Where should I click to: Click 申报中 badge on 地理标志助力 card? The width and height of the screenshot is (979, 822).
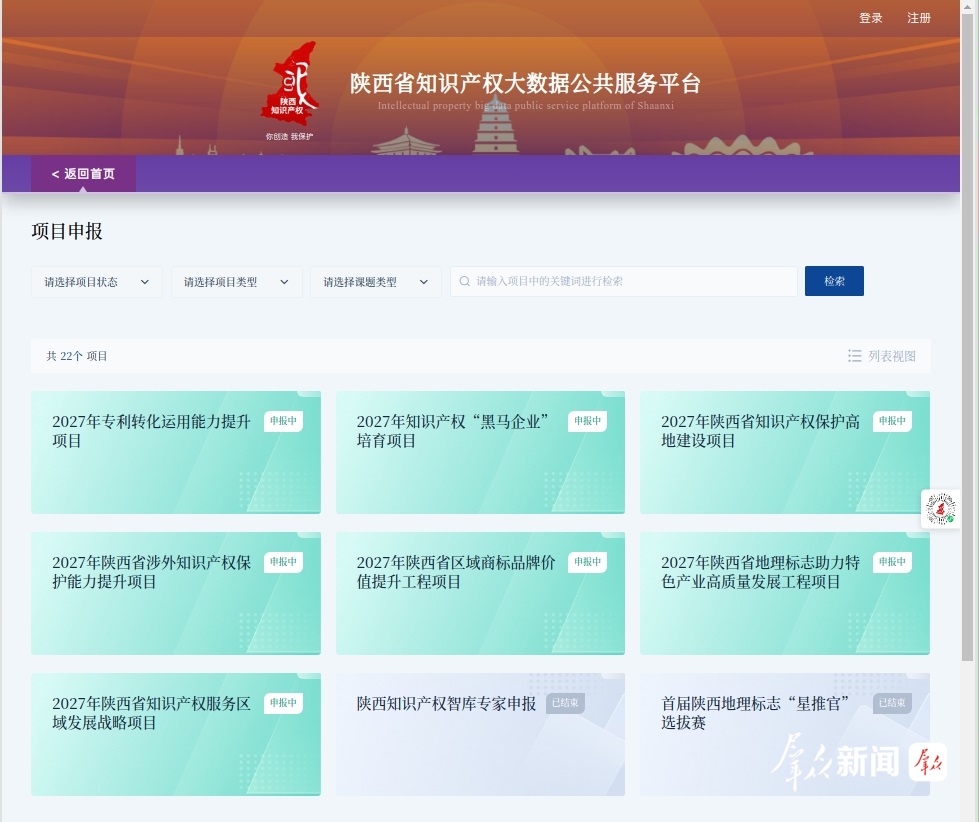point(892,562)
